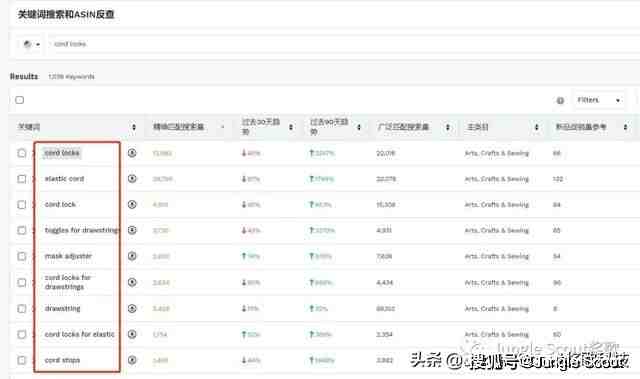Check the cord locks for drawstrings checkbox
640x379 pixels.
[x=22, y=283]
